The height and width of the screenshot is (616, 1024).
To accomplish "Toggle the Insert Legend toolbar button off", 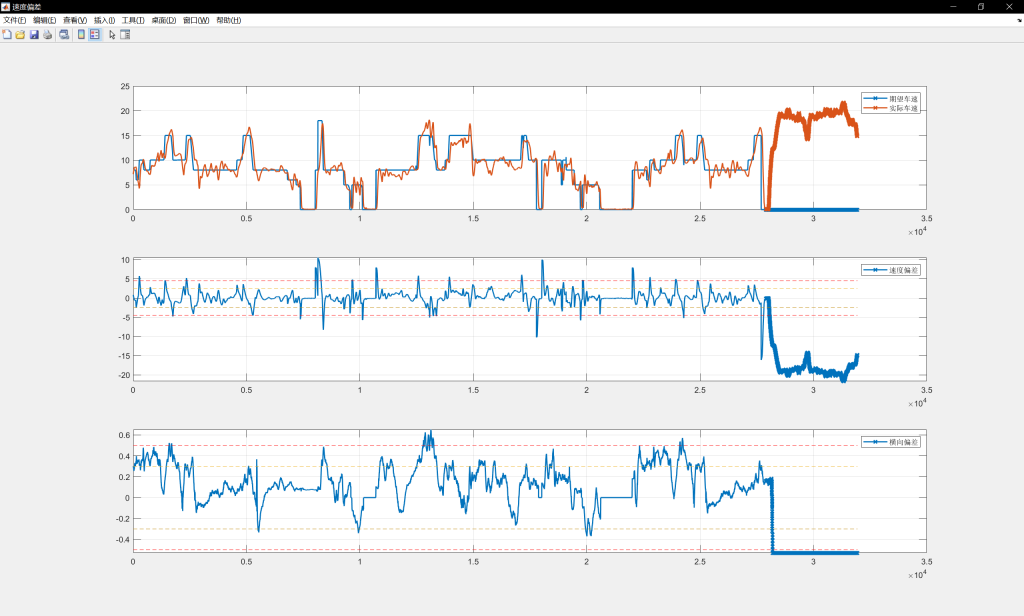I will (x=95, y=34).
